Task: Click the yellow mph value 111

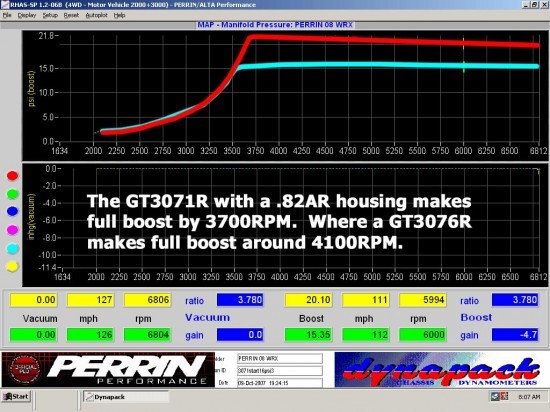Action: click(365, 300)
